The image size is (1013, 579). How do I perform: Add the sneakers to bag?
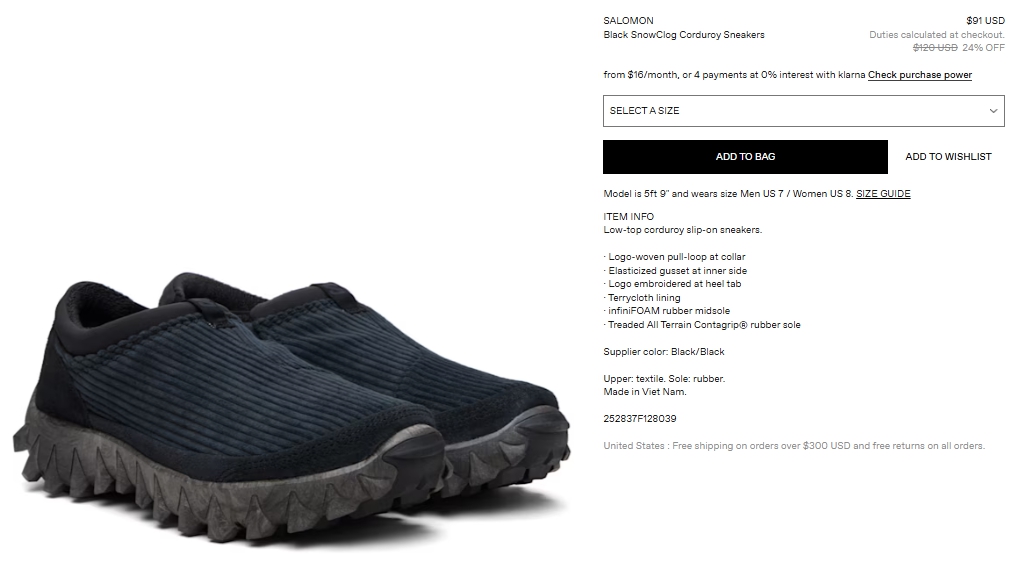tap(745, 157)
